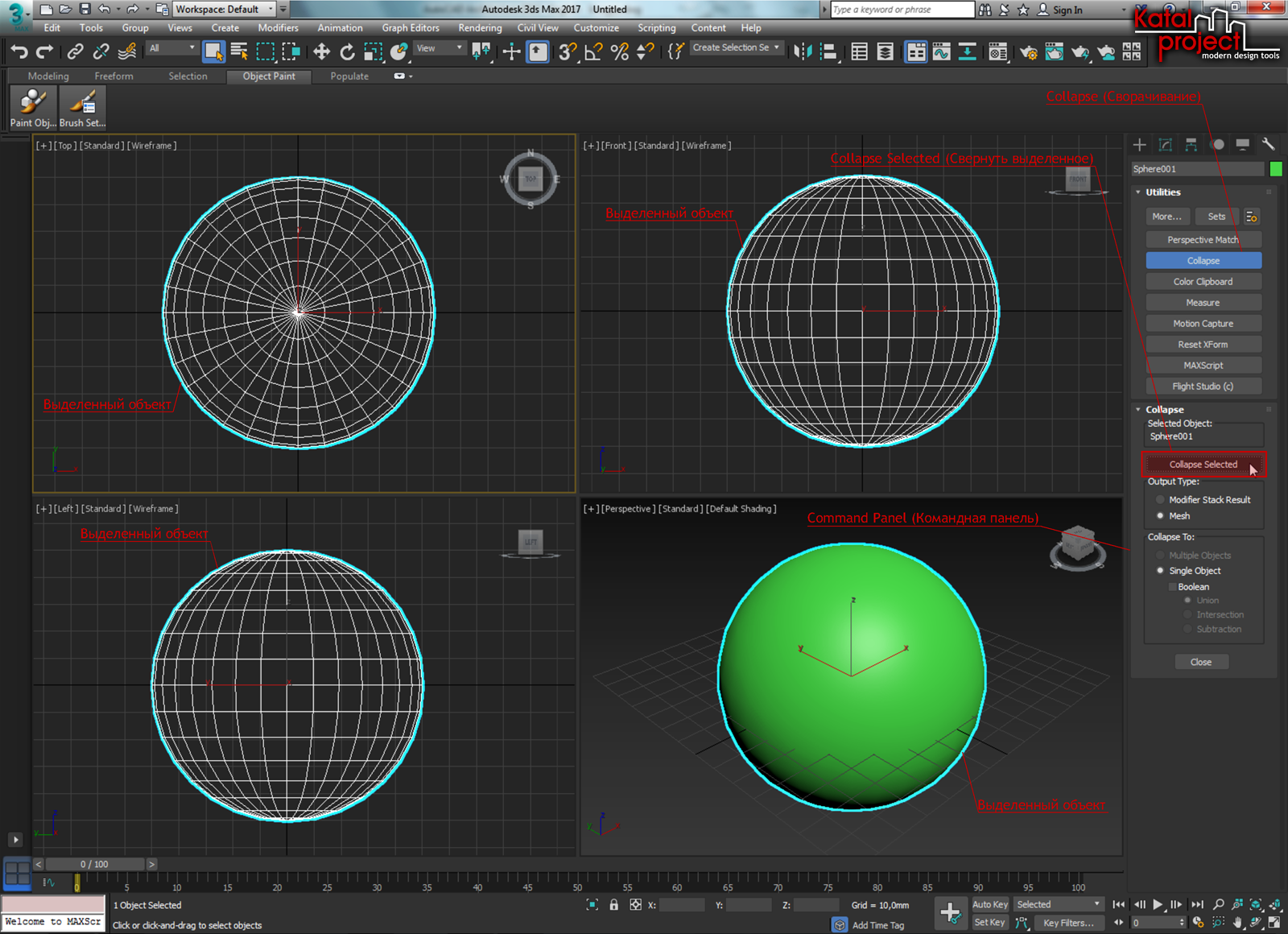The image size is (1288, 934).
Task: Click the Set Key button
Action: (x=990, y=923)
